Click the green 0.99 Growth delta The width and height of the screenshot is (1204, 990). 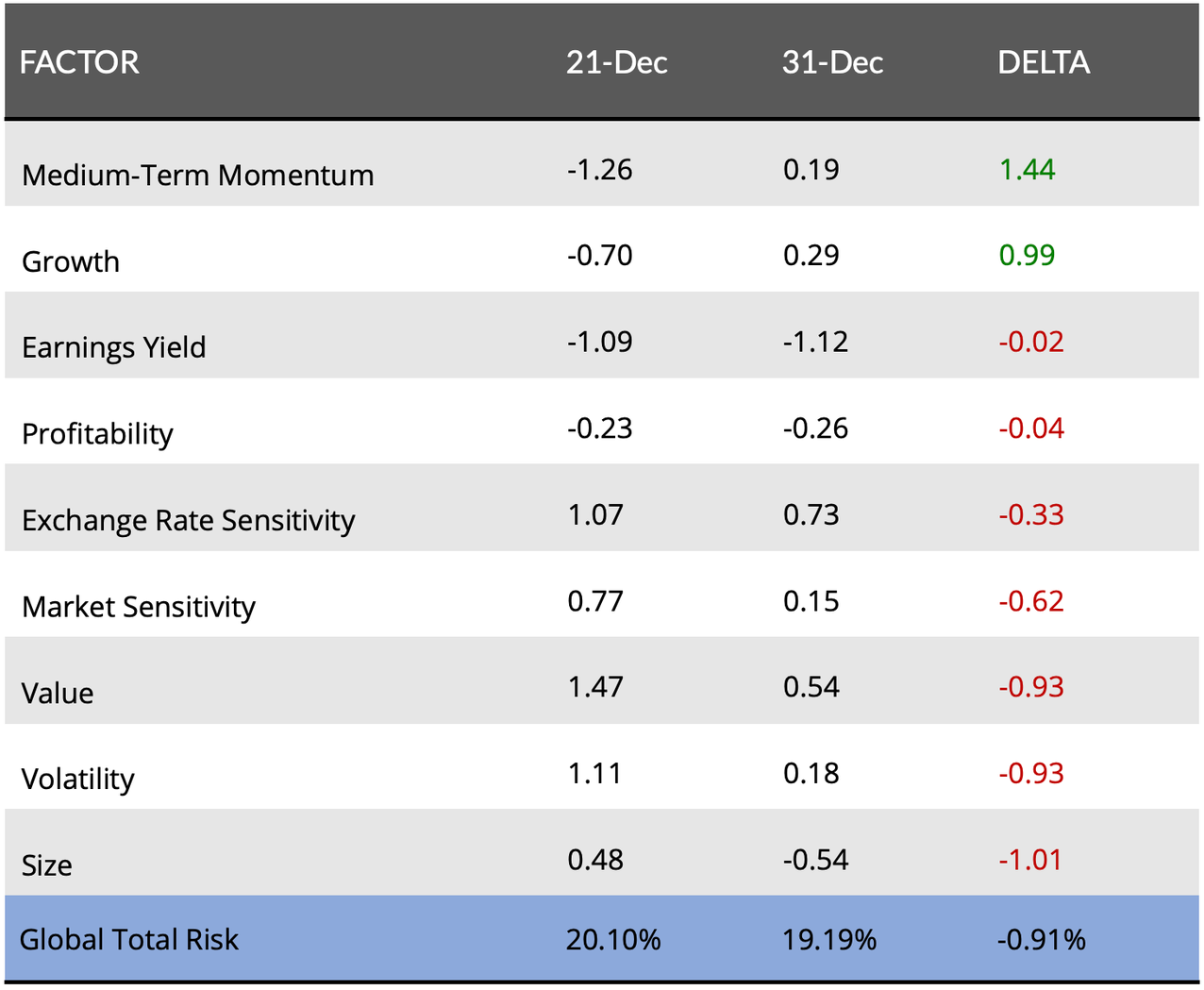point(1027,256)
